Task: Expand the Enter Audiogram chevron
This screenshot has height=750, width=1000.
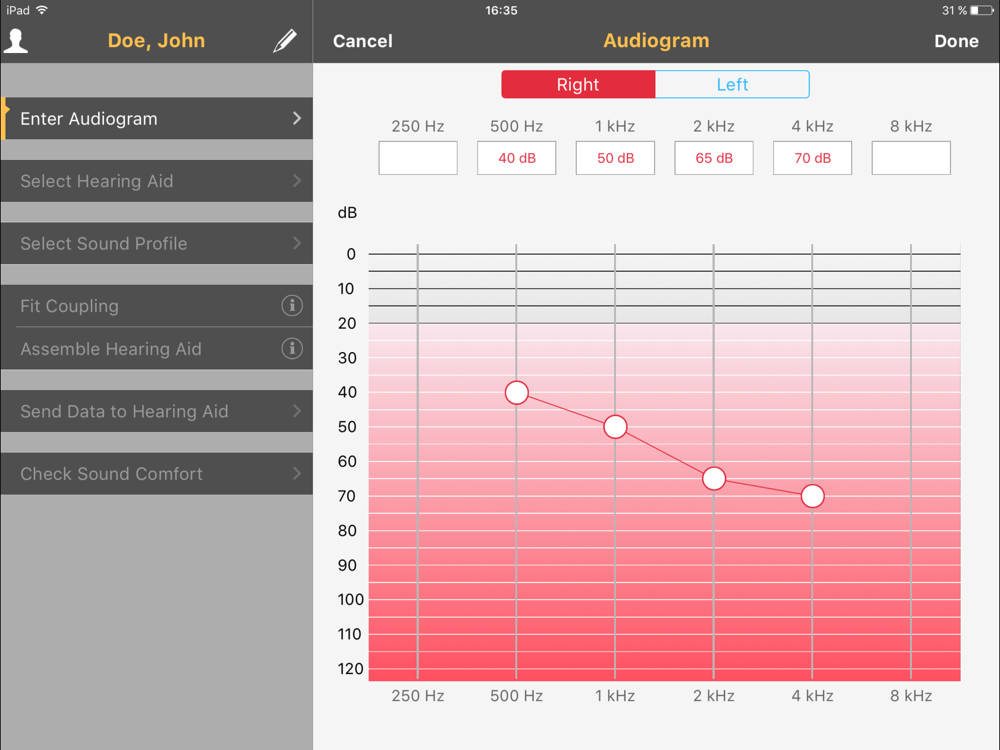Action: [297, 118]
